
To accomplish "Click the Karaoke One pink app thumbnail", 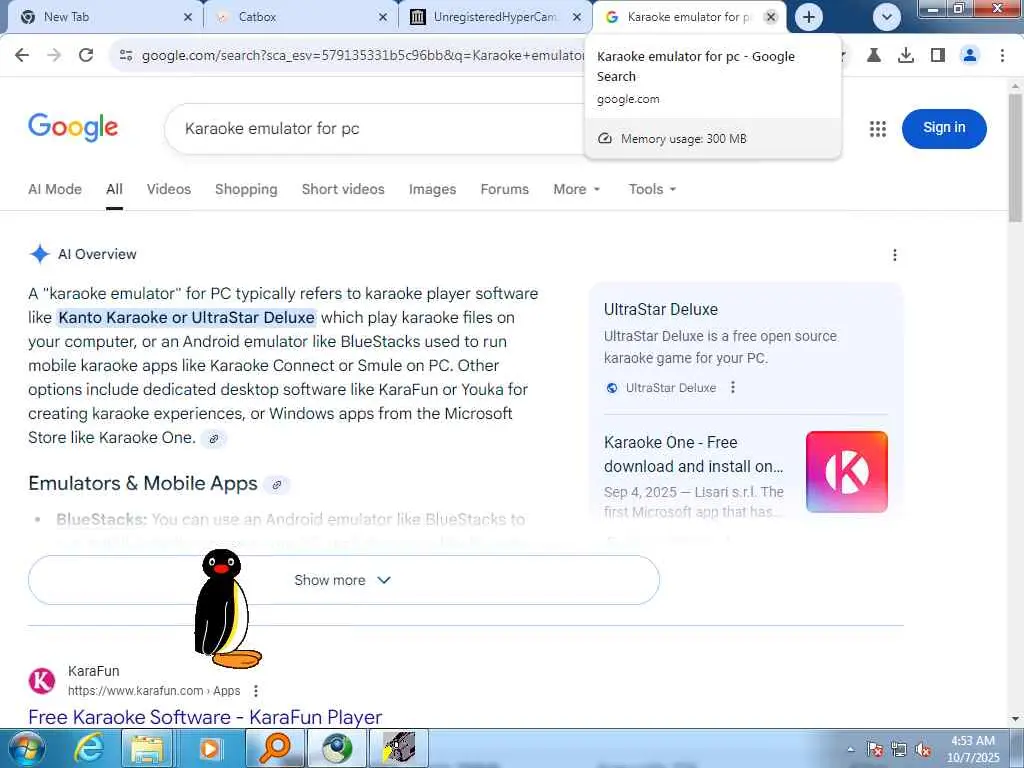I will pyautogui.click(x=846, y=472).
